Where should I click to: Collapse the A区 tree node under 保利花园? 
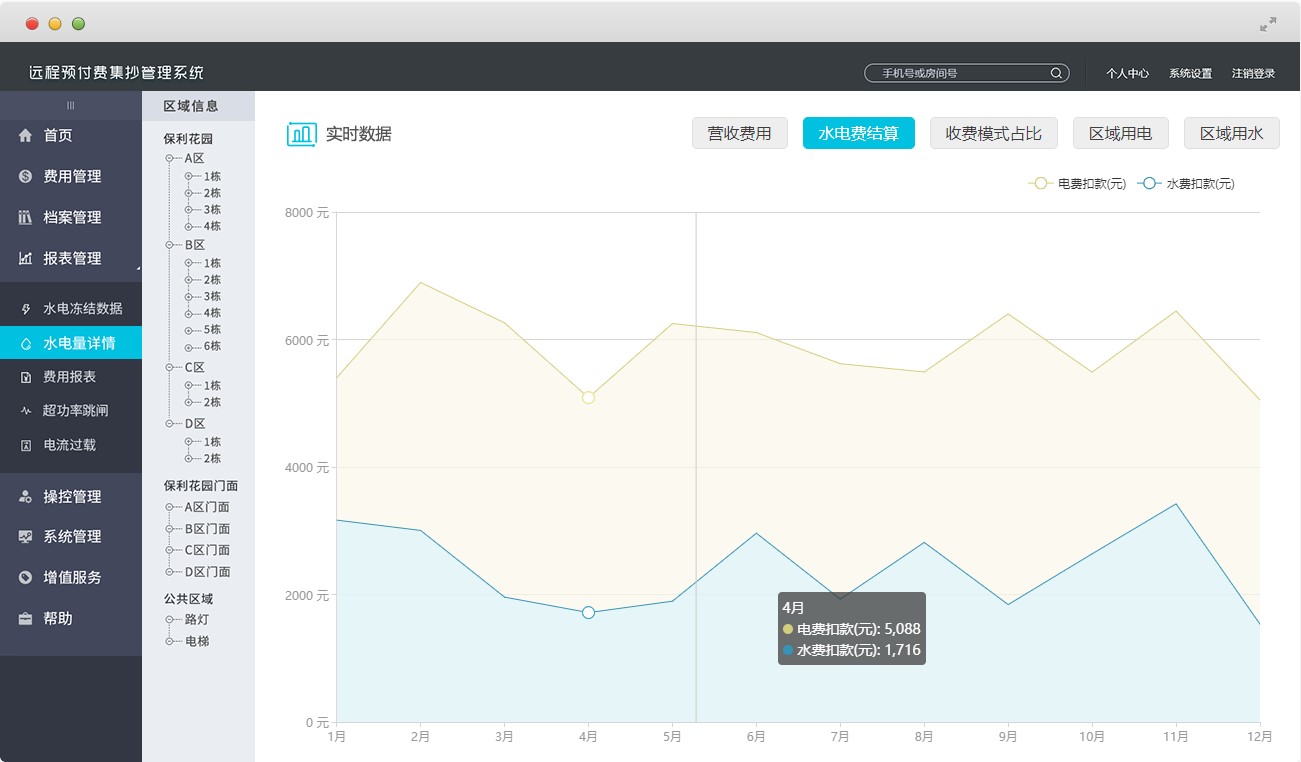[x=170, y=158]
